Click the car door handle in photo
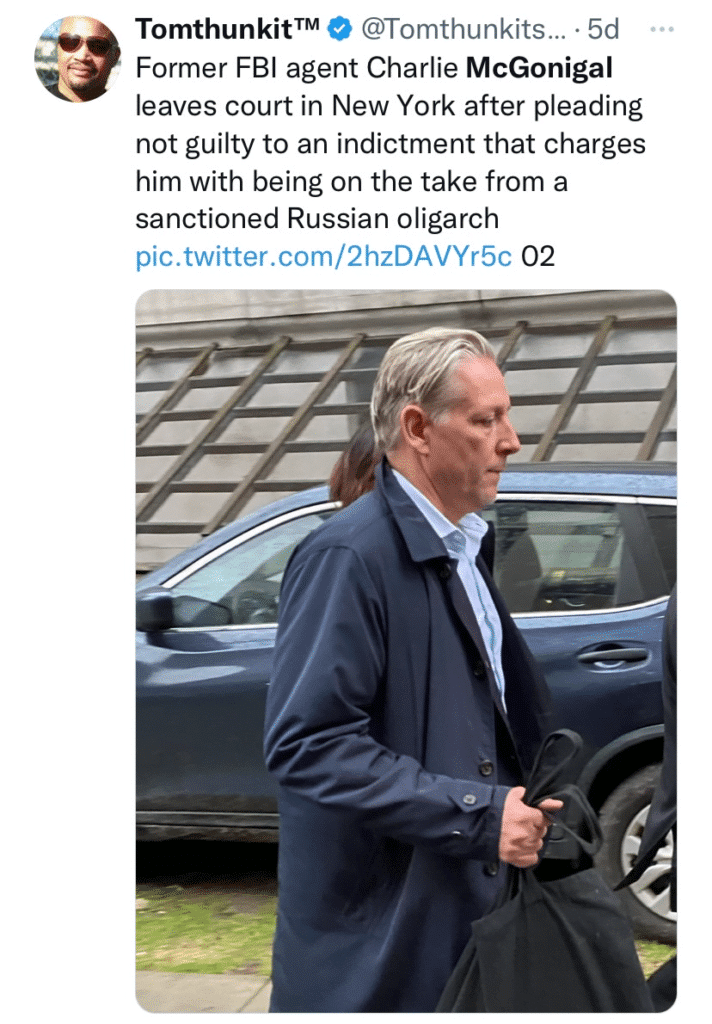The height and width of the screenshot is (1024, 712). point(612,653)
